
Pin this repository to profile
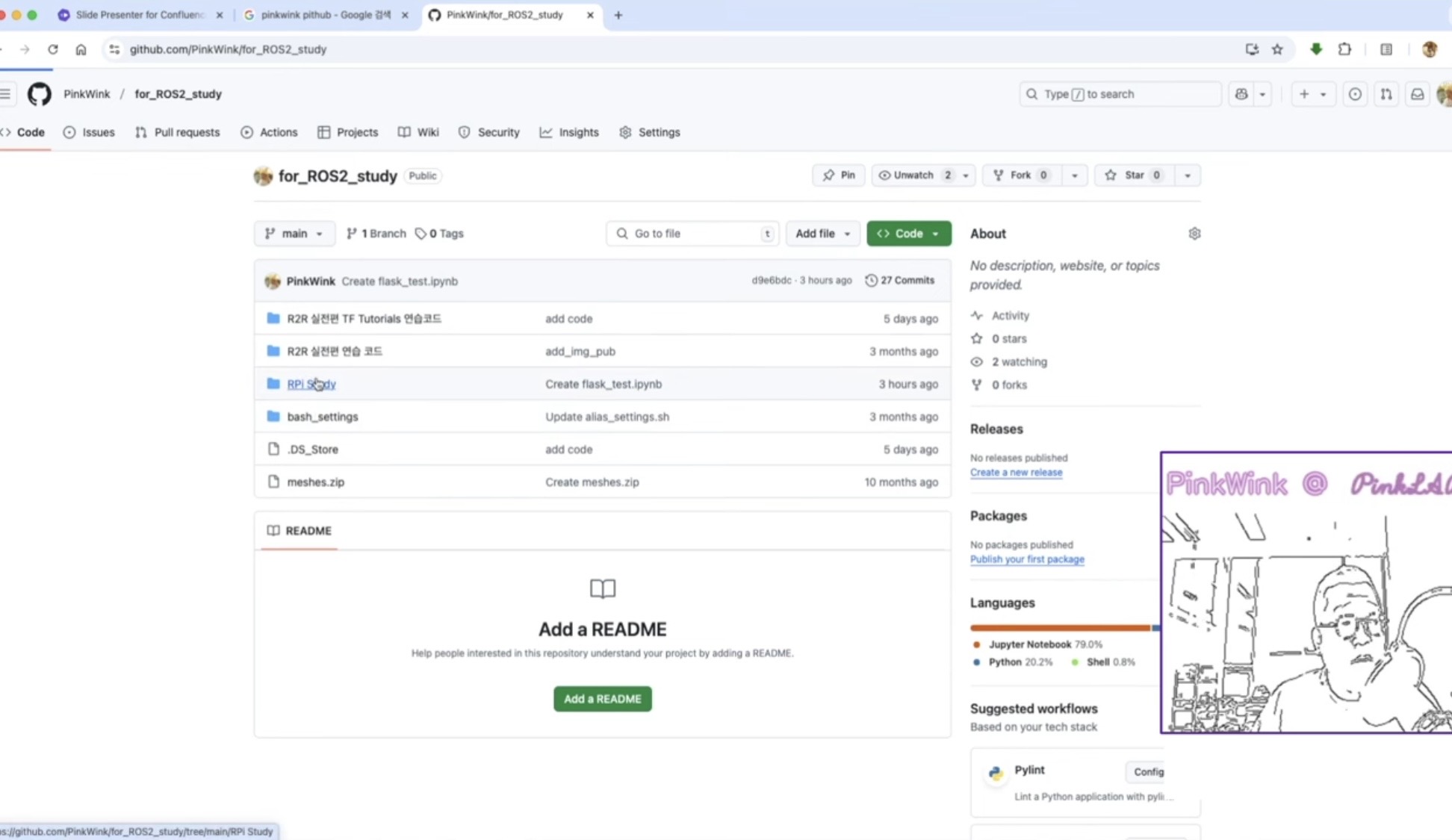pos(839,175)
